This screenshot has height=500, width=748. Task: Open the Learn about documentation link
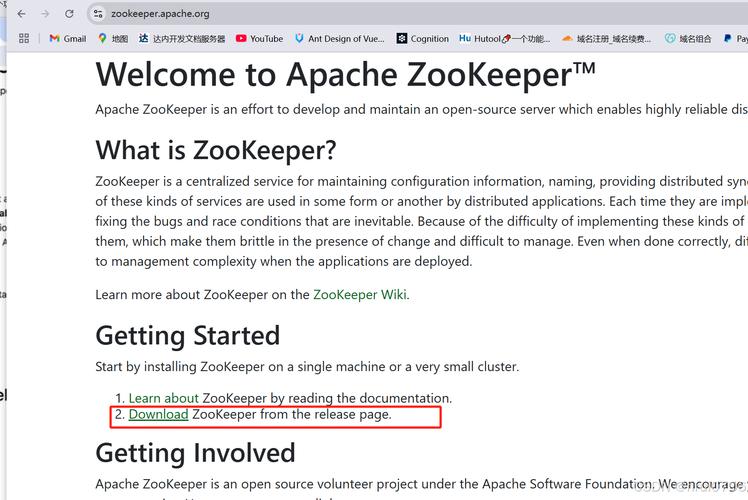164,398
